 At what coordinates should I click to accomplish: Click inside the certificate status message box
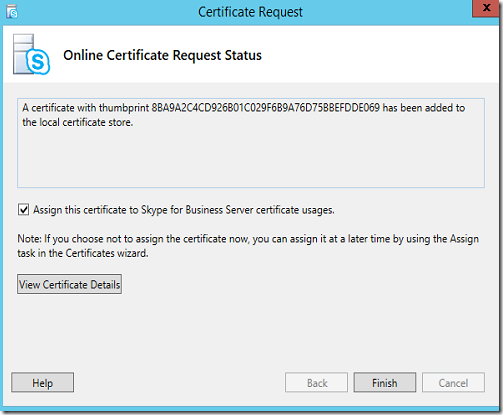[251, 143]
